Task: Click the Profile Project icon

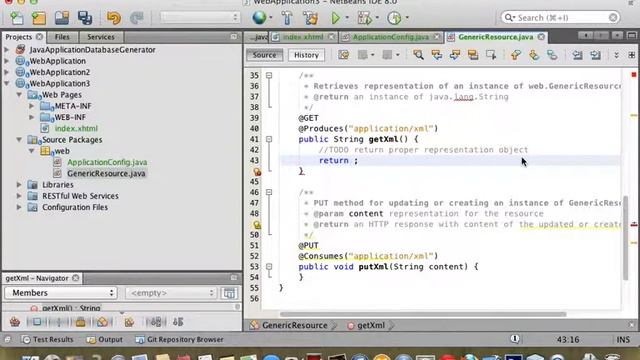Action: pyautogui.click(x=394, y=18)
